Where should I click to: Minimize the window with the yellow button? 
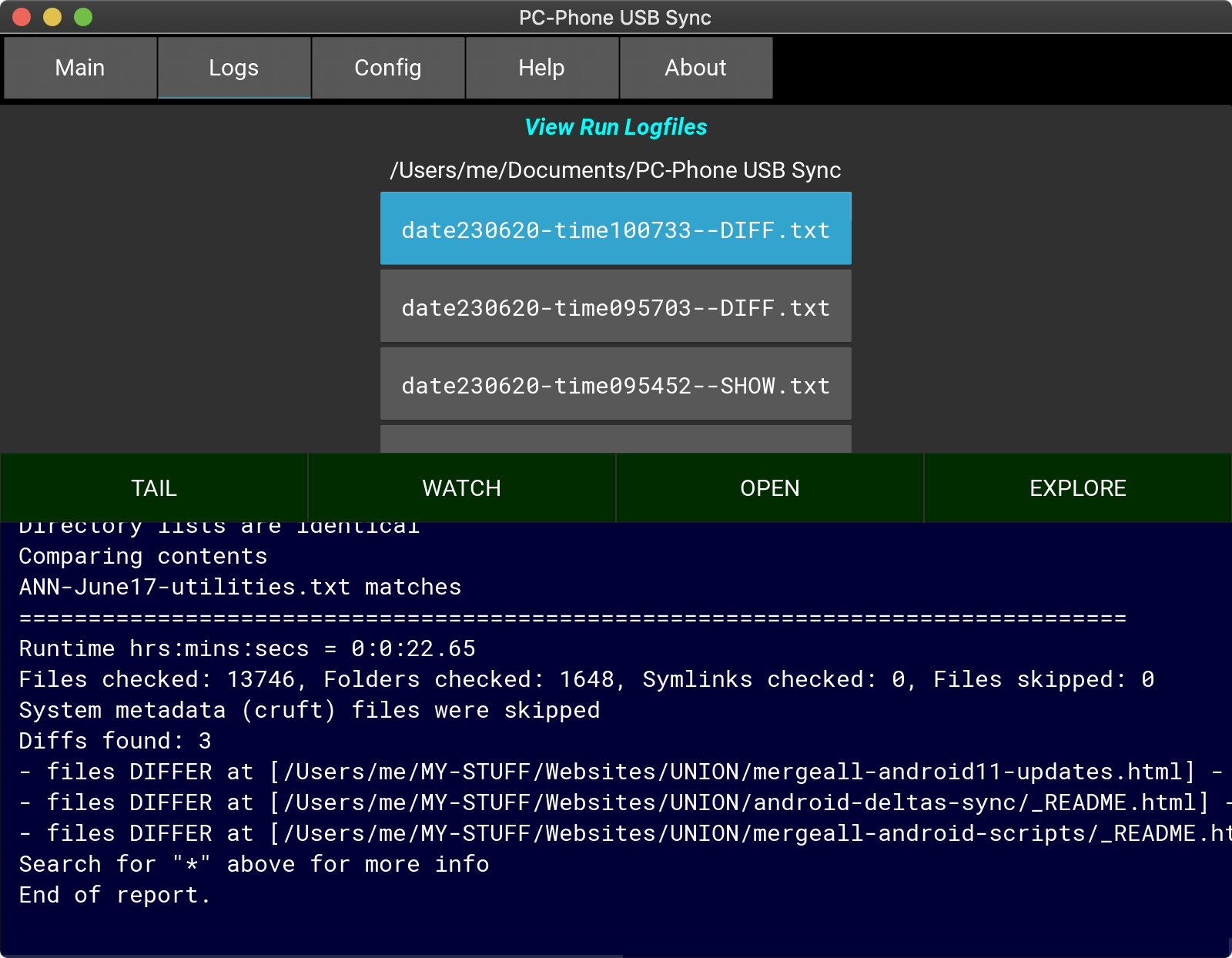52,17
